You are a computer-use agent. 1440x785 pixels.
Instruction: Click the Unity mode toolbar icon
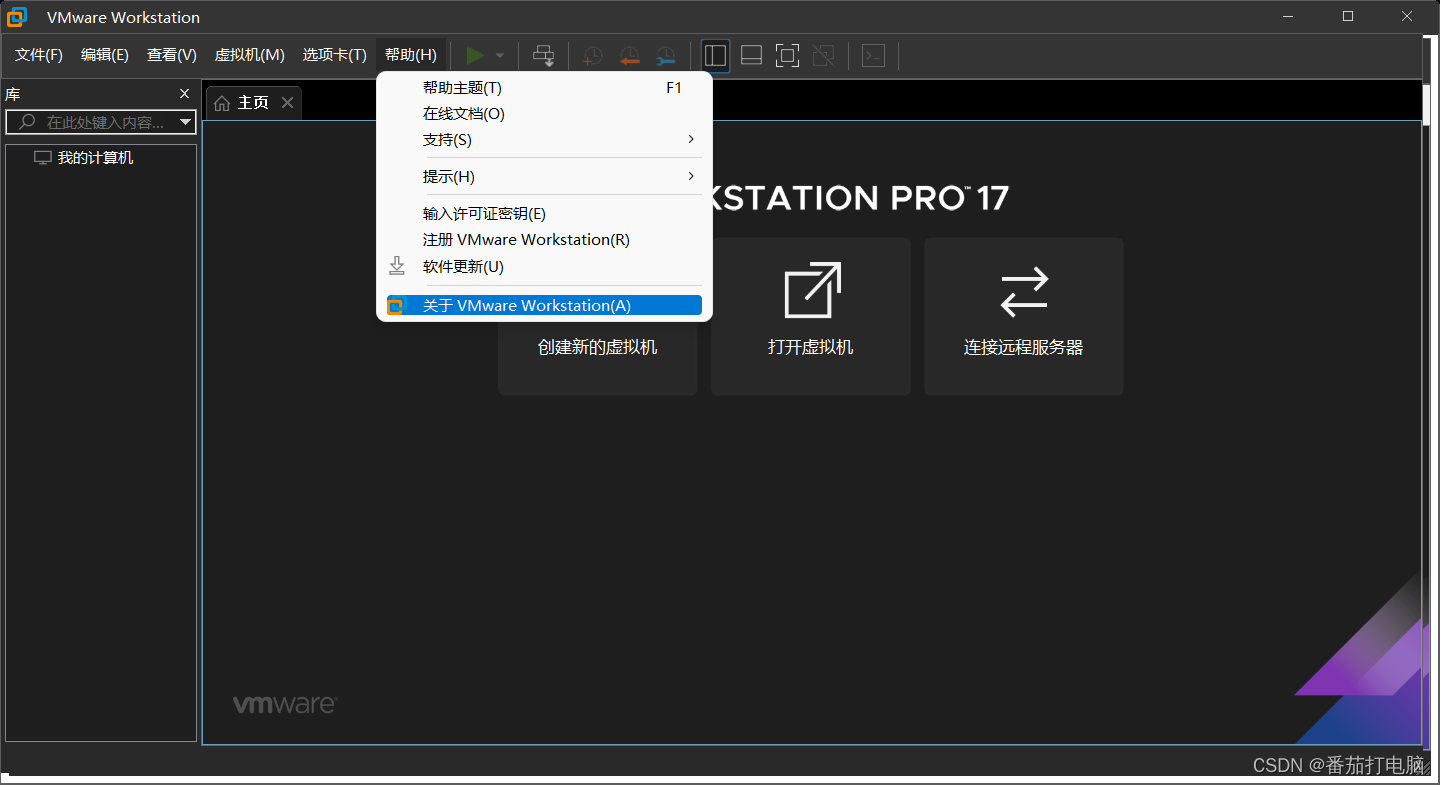coord(823,56)
